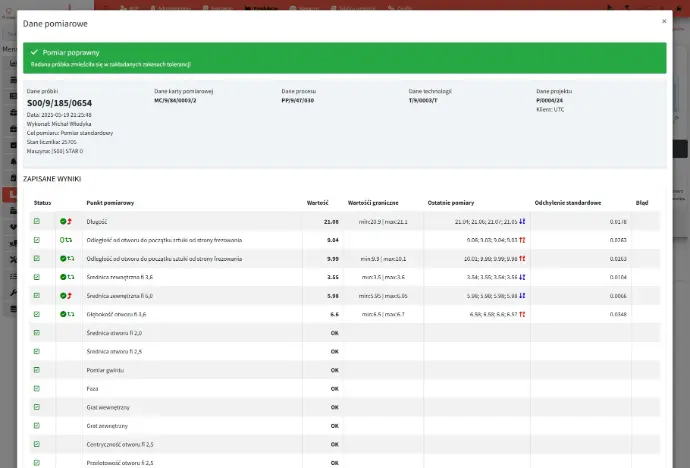Image resolution: width=690 pixels, height=468 pixels.
Task: Select sample number S00/9/185/0654
Action: pos(59,103)
